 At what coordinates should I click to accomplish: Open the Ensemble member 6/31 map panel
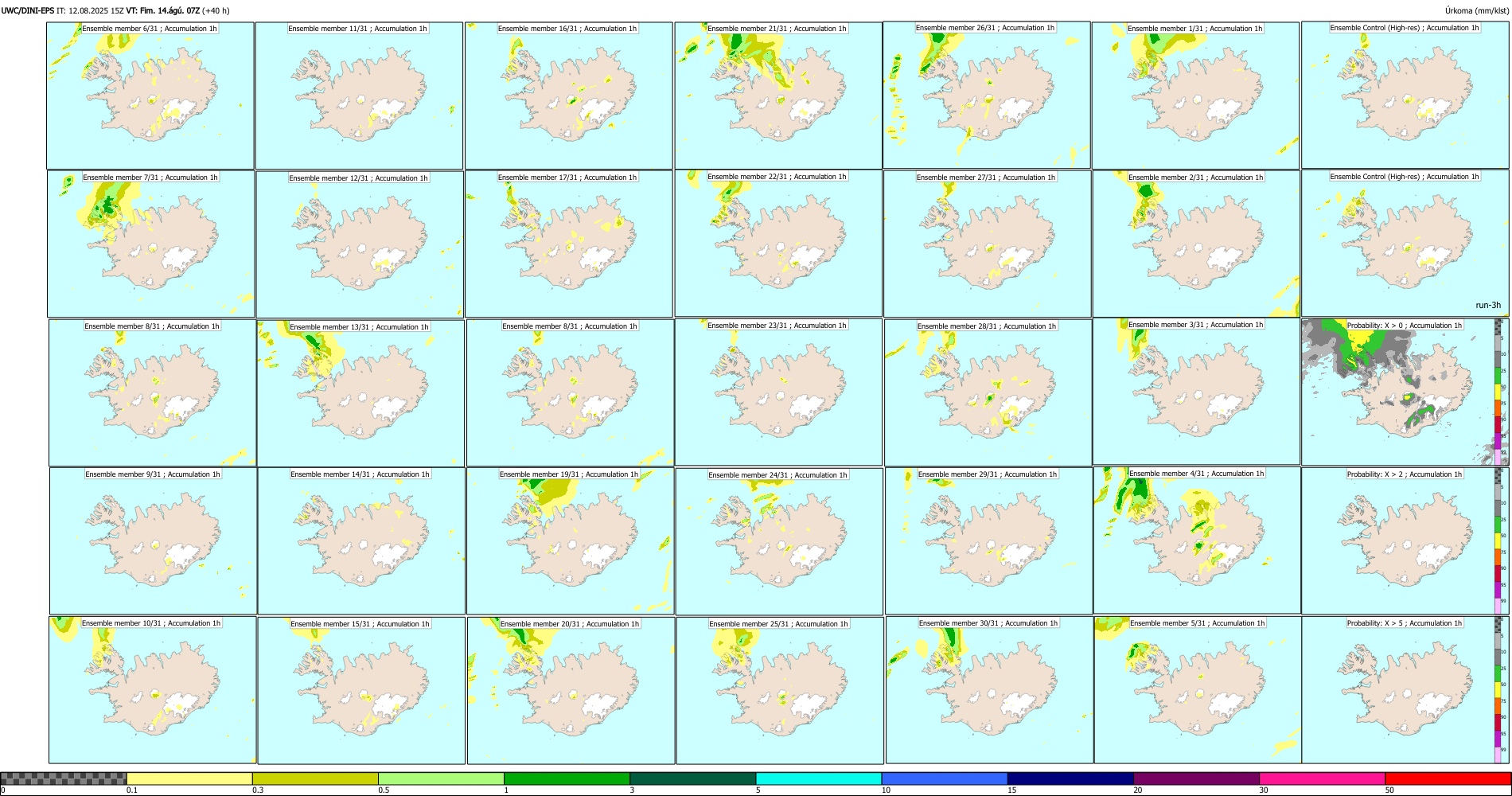coord(150,96)
